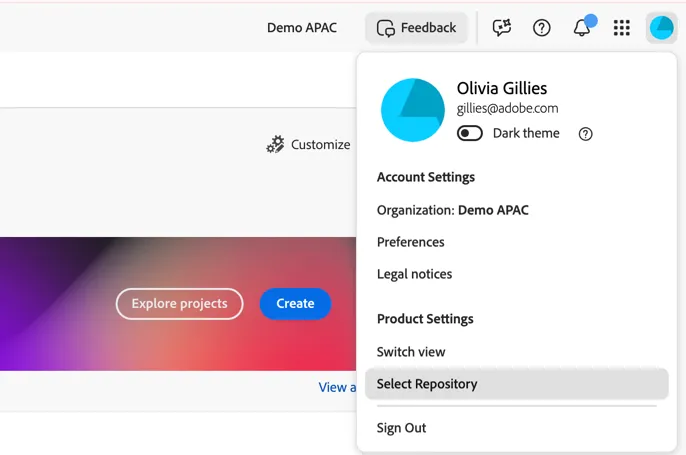Click the large profile picture in the menu
Viewport: 686px width, 455px height.
coord(413,110)
